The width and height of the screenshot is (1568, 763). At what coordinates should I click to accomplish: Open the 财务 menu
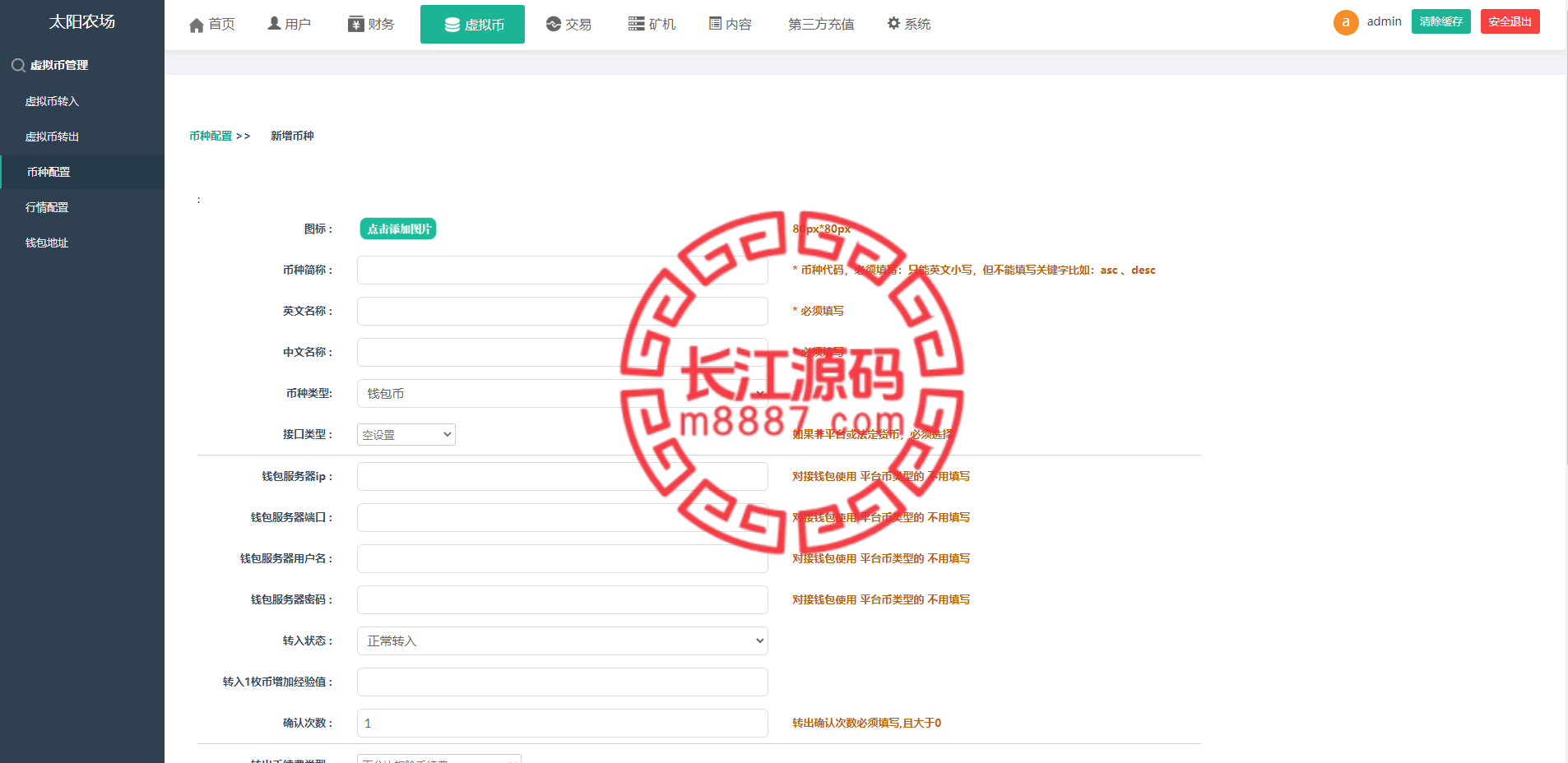[x=371, y=25]
